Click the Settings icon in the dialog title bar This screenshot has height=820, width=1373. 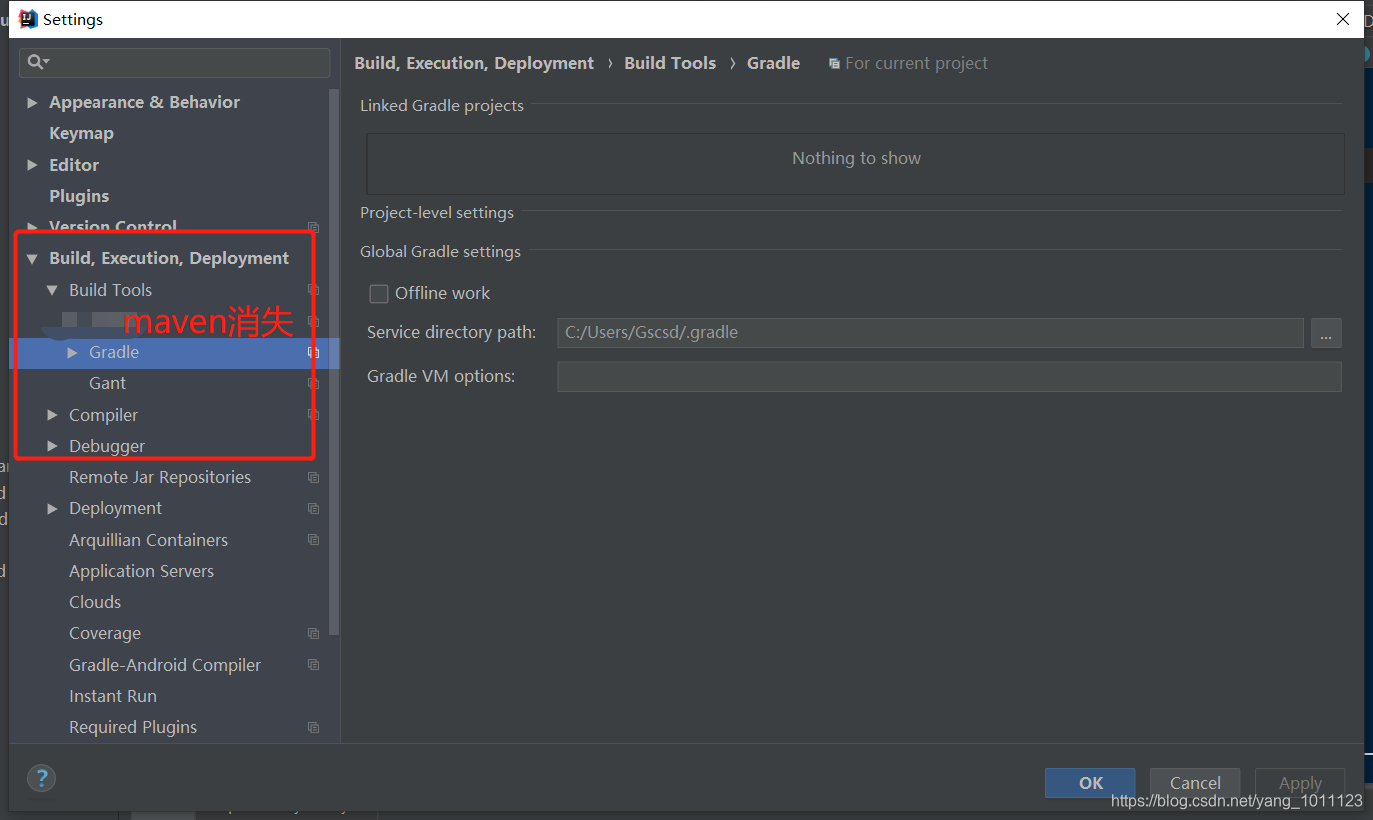[27, 18]
